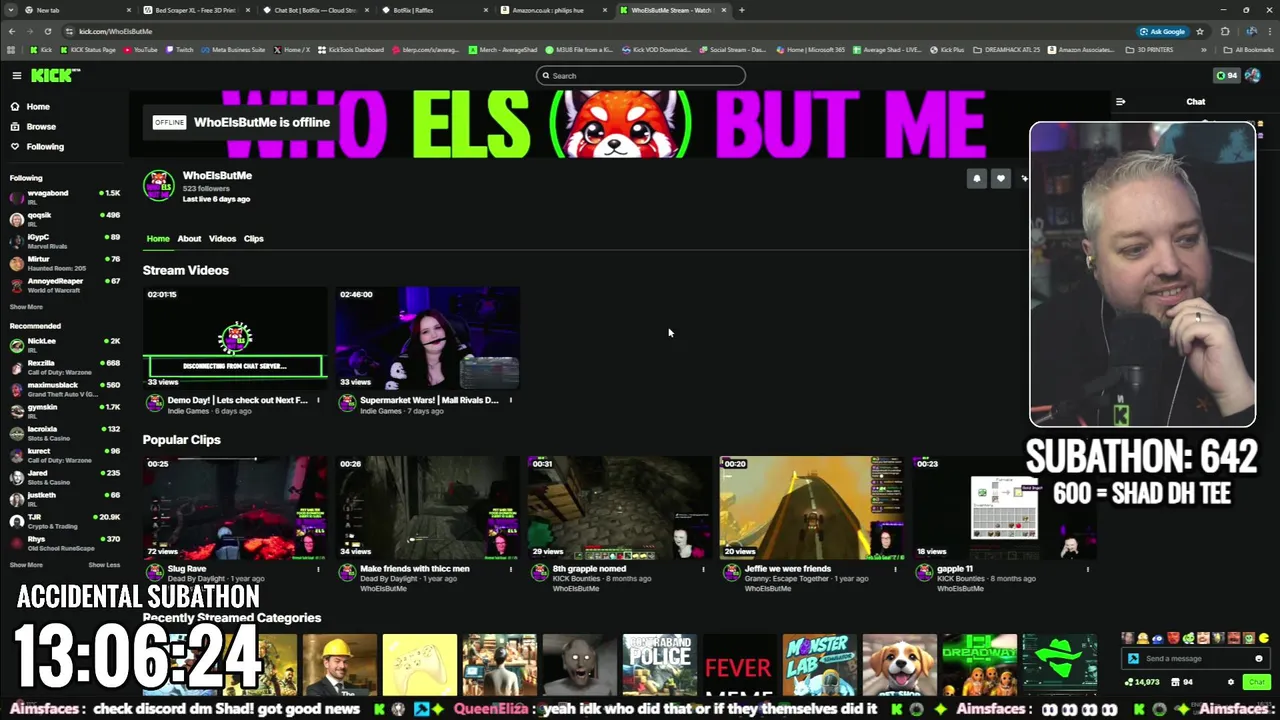
Task: Play the Make friends with thicc men clip
Action: tap(427, 508)
